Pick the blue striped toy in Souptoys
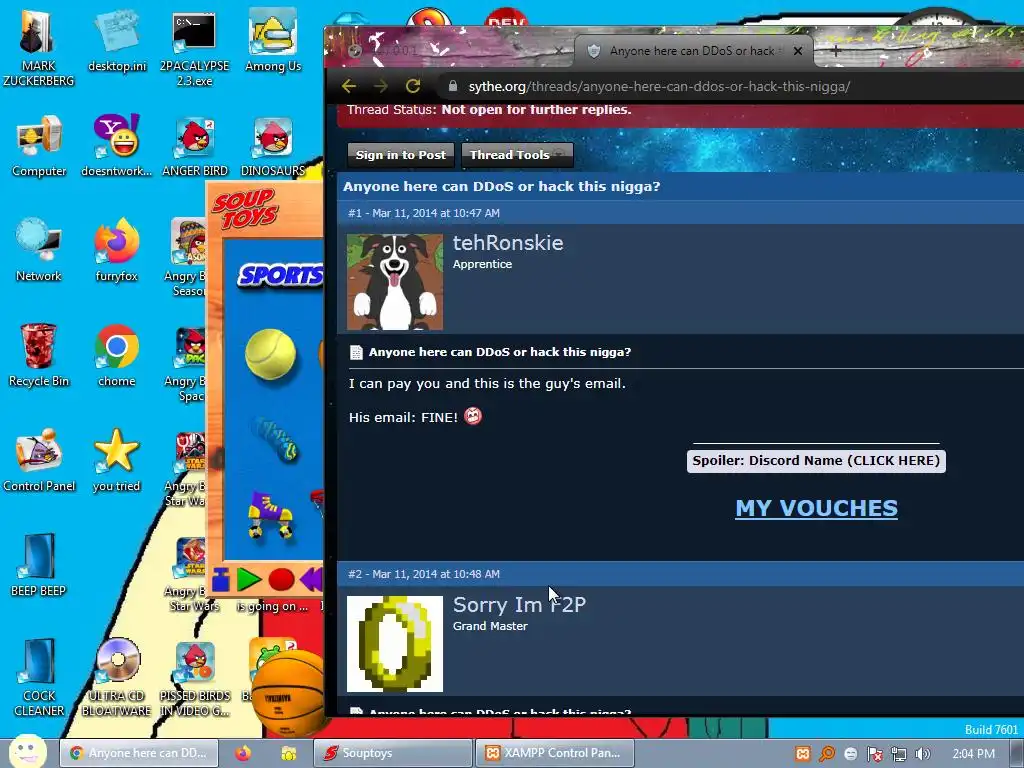 (x=276, y=439)
